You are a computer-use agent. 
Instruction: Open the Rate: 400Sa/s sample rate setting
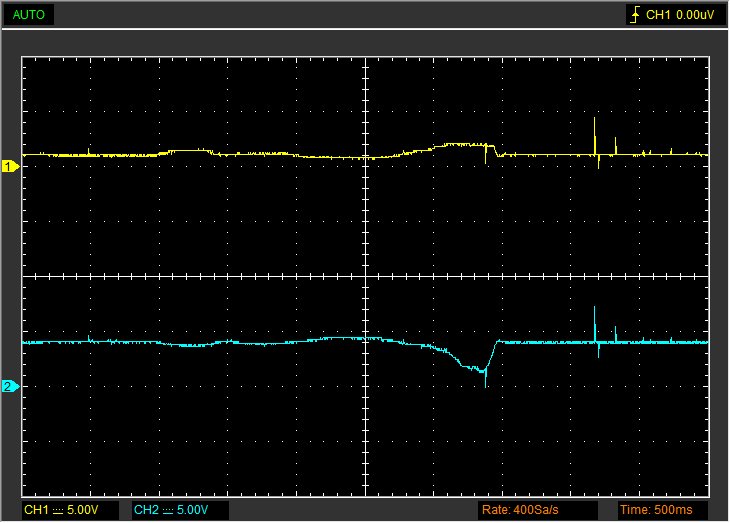point(521,511)
